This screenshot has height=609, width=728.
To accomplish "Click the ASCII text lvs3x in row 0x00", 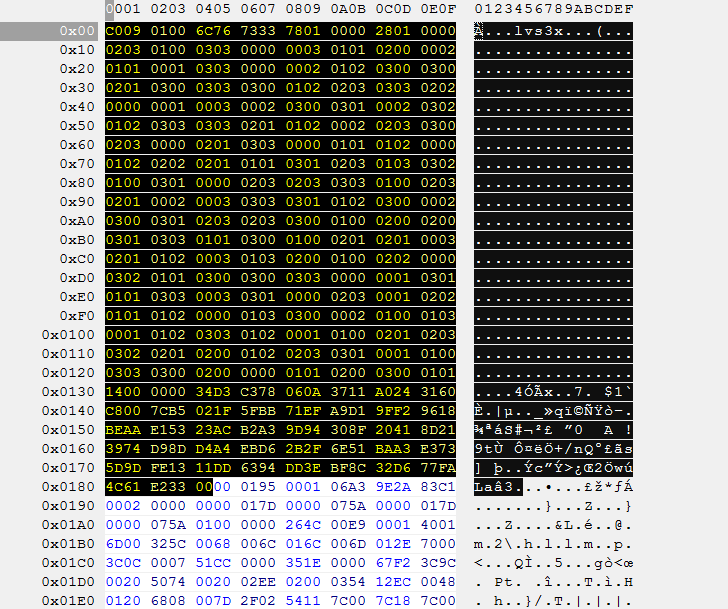I will click(x=539, y=31).
